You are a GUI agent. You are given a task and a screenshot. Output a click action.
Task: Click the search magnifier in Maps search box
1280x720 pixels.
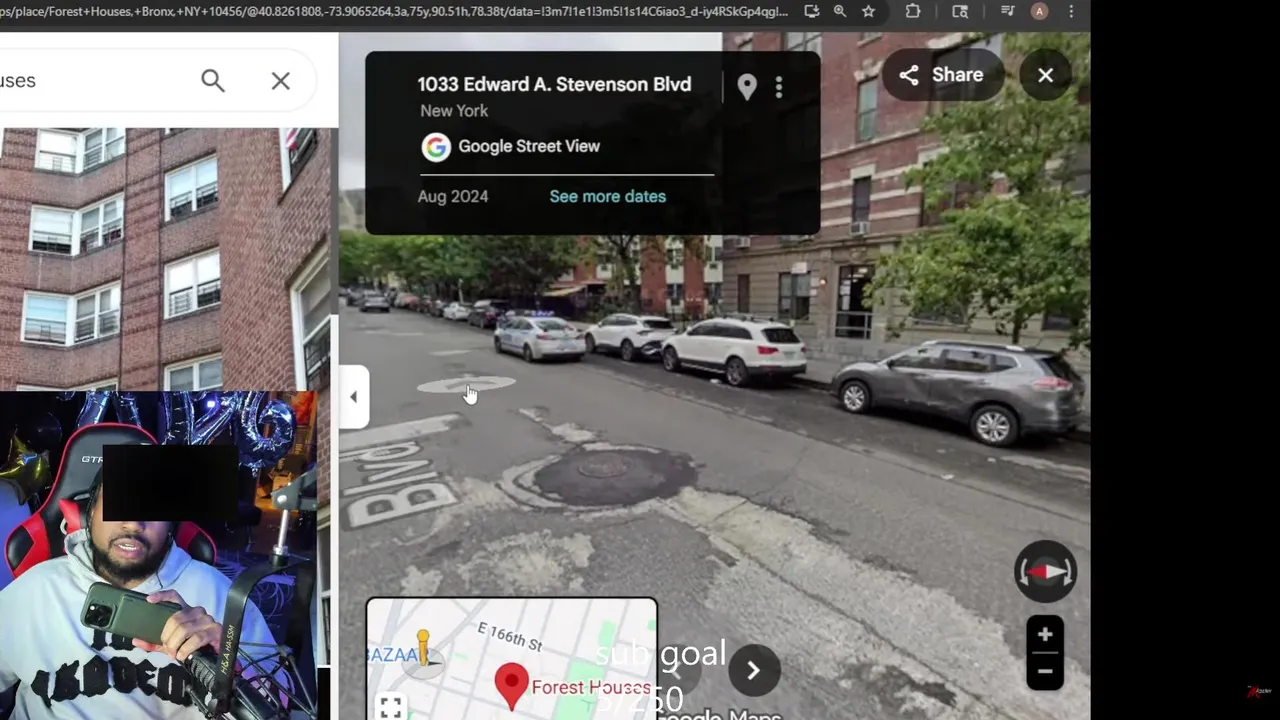point(213,80)
